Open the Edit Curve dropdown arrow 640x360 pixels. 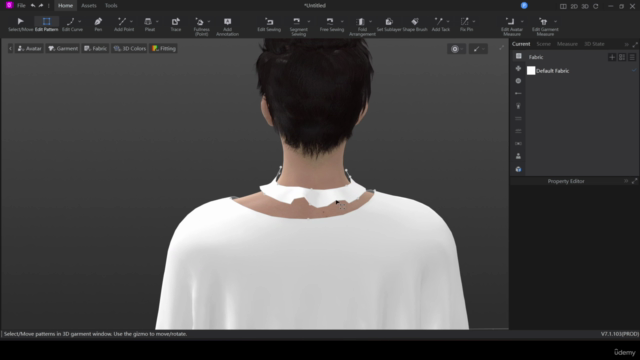tap(80, 21)
